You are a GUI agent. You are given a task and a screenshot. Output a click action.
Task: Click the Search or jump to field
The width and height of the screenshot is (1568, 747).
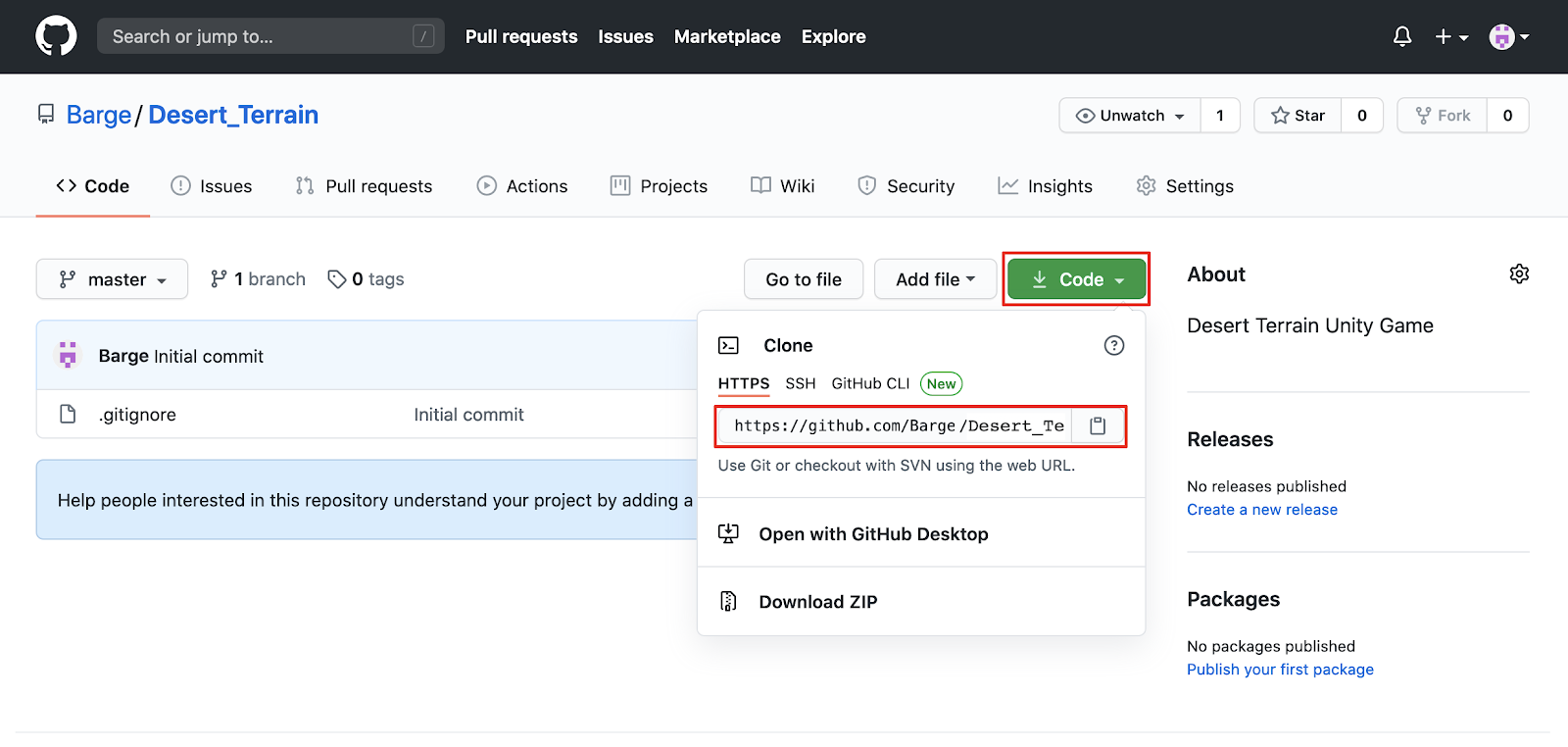click(260, 36)
